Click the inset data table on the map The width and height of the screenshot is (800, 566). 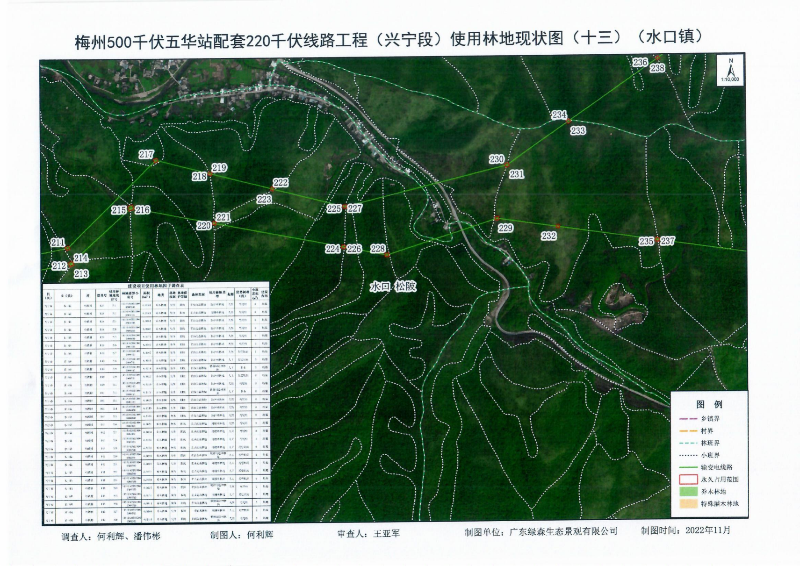point(156,403)
